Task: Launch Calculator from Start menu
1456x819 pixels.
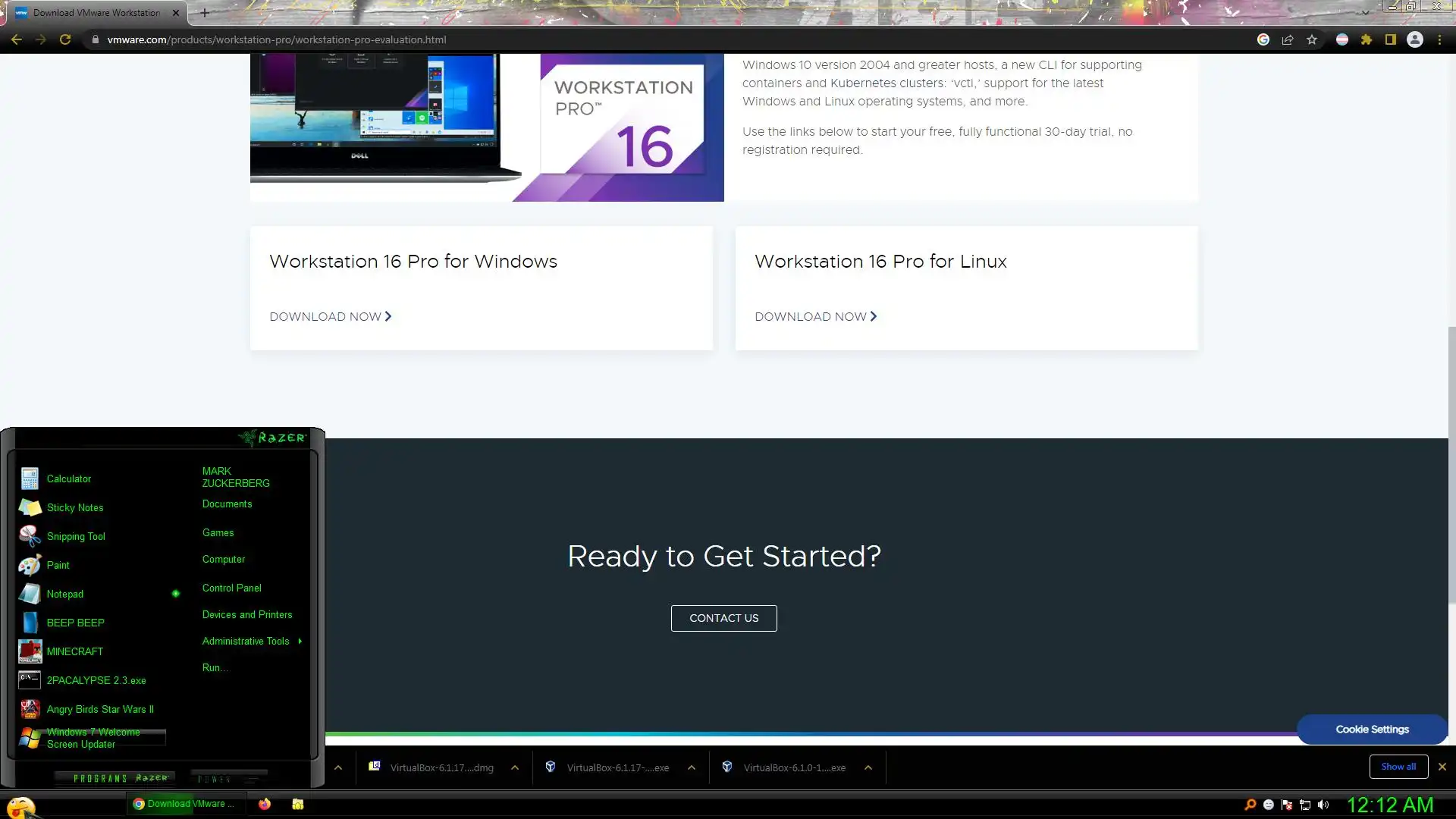Action: (68, 479)
